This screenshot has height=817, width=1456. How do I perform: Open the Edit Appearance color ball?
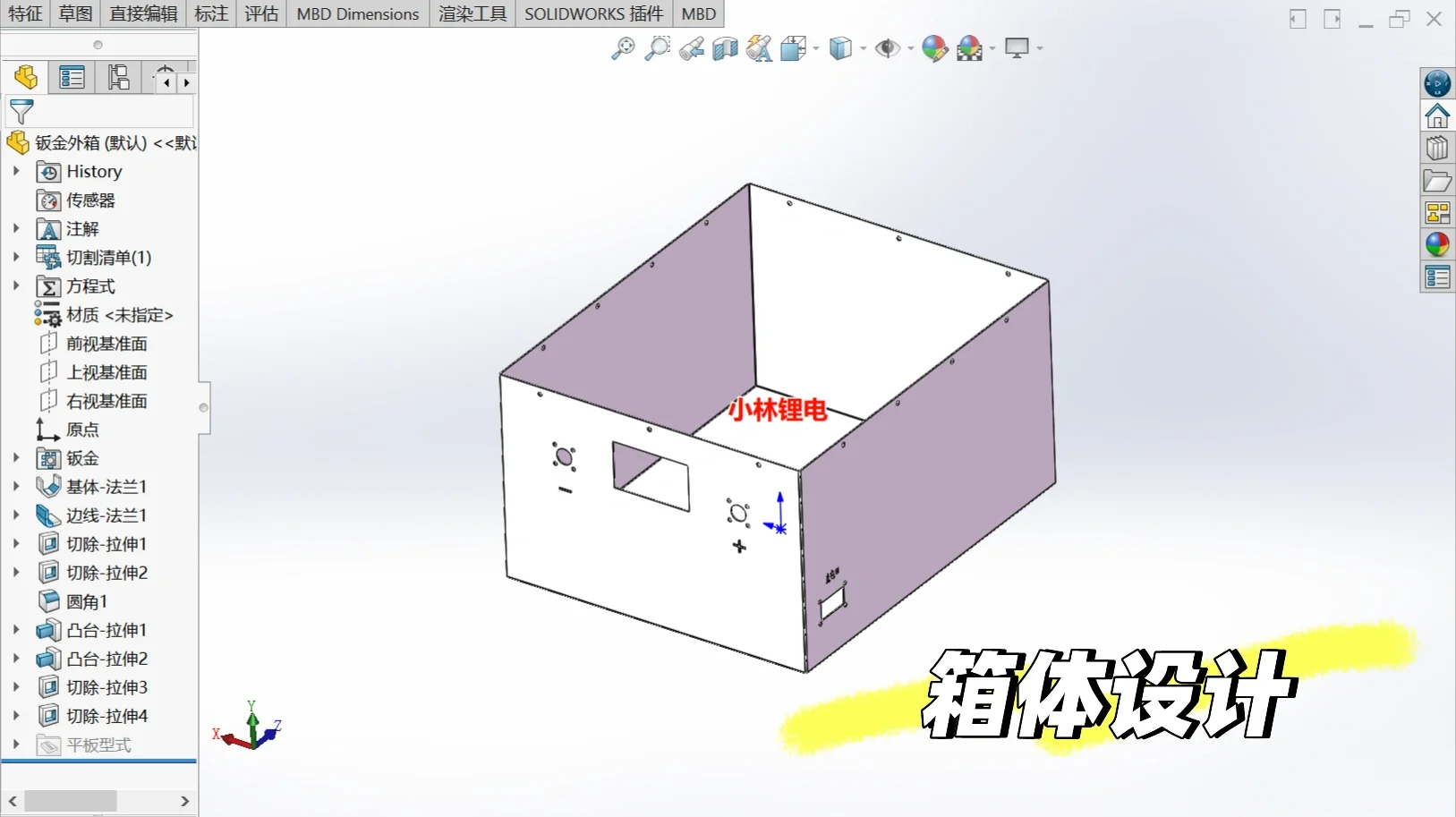tap(934, 48)
